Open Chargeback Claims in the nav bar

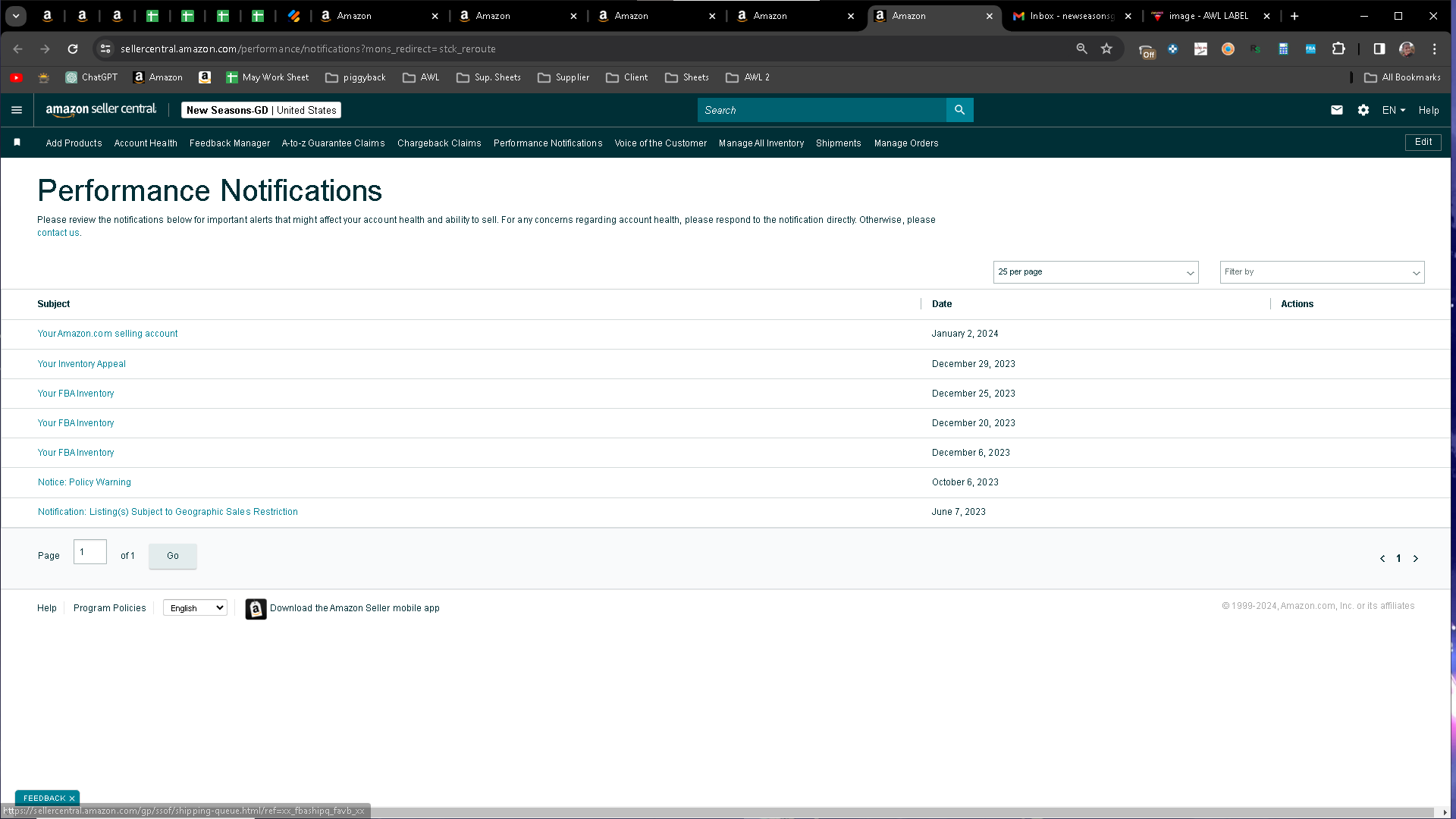pyautogui.click(x=439, y=143)
